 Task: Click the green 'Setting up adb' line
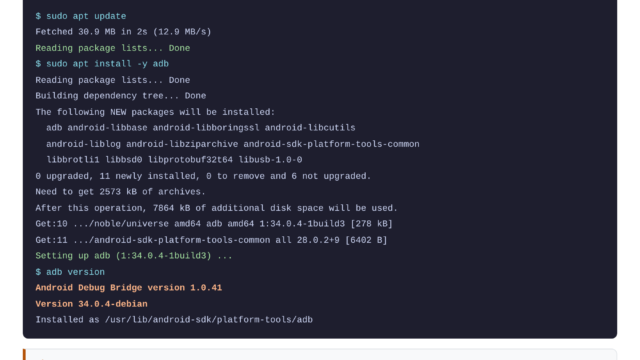tap(134, 256)
